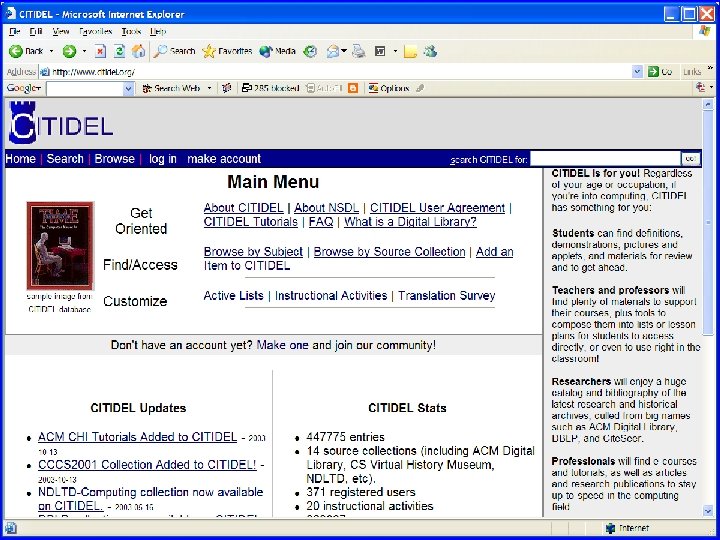The image size is (720, 540).
Task: Go to CITIDEL Home nav link
Action: coord(20,159)
